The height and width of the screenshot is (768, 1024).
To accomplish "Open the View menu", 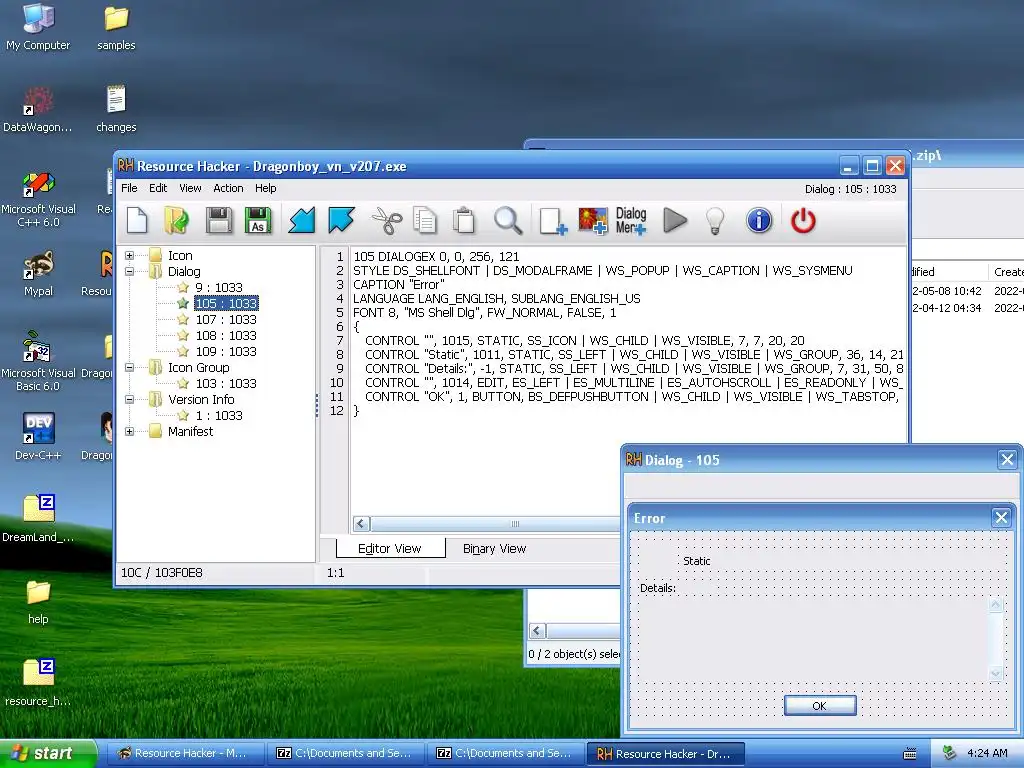I will click(190, 188).
